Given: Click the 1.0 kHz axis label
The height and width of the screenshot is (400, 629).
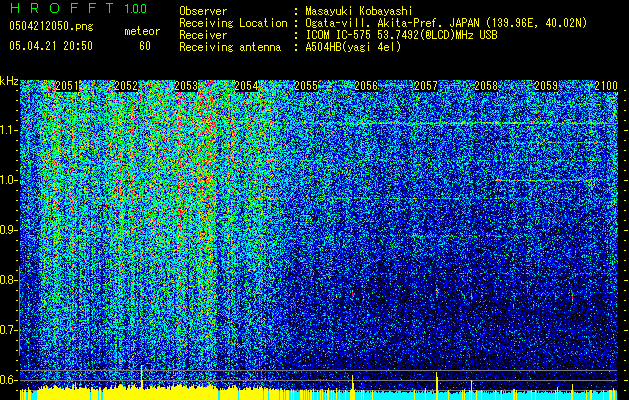Looking at the screenshot, I should tap(9, 181).
